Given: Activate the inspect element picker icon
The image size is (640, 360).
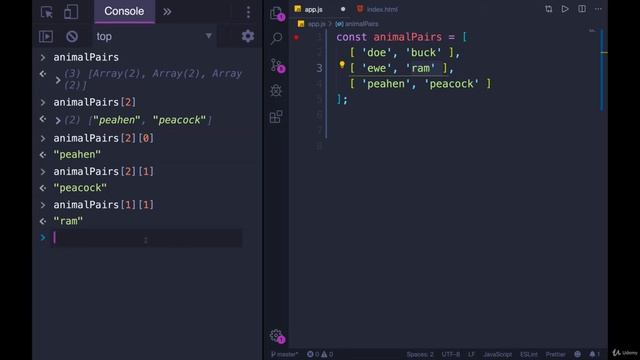Looking at the screenshot, I should tap(47, 12).
